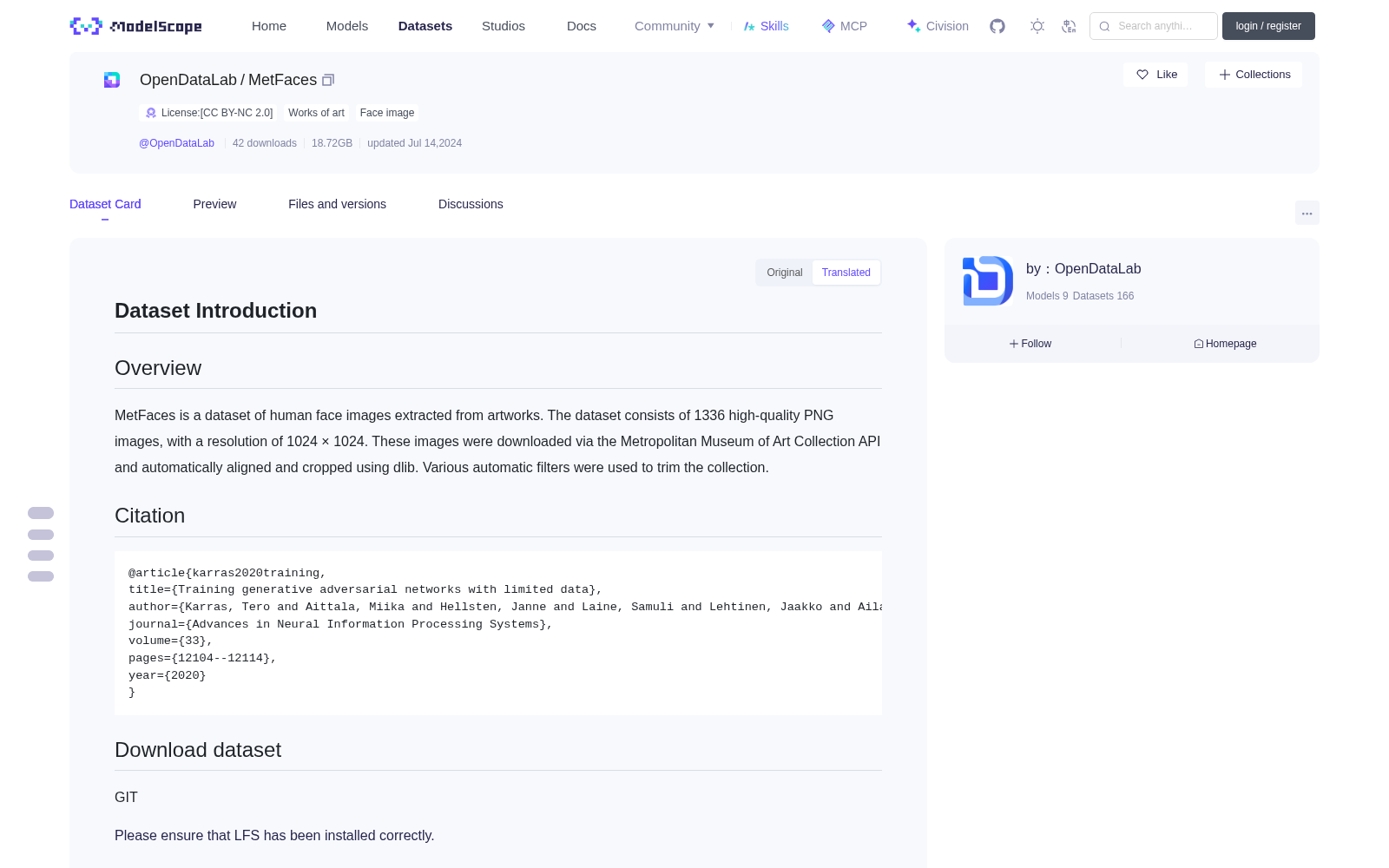1389x868 pixels.
Task: Go to the Home page
Action: [269, 26]
